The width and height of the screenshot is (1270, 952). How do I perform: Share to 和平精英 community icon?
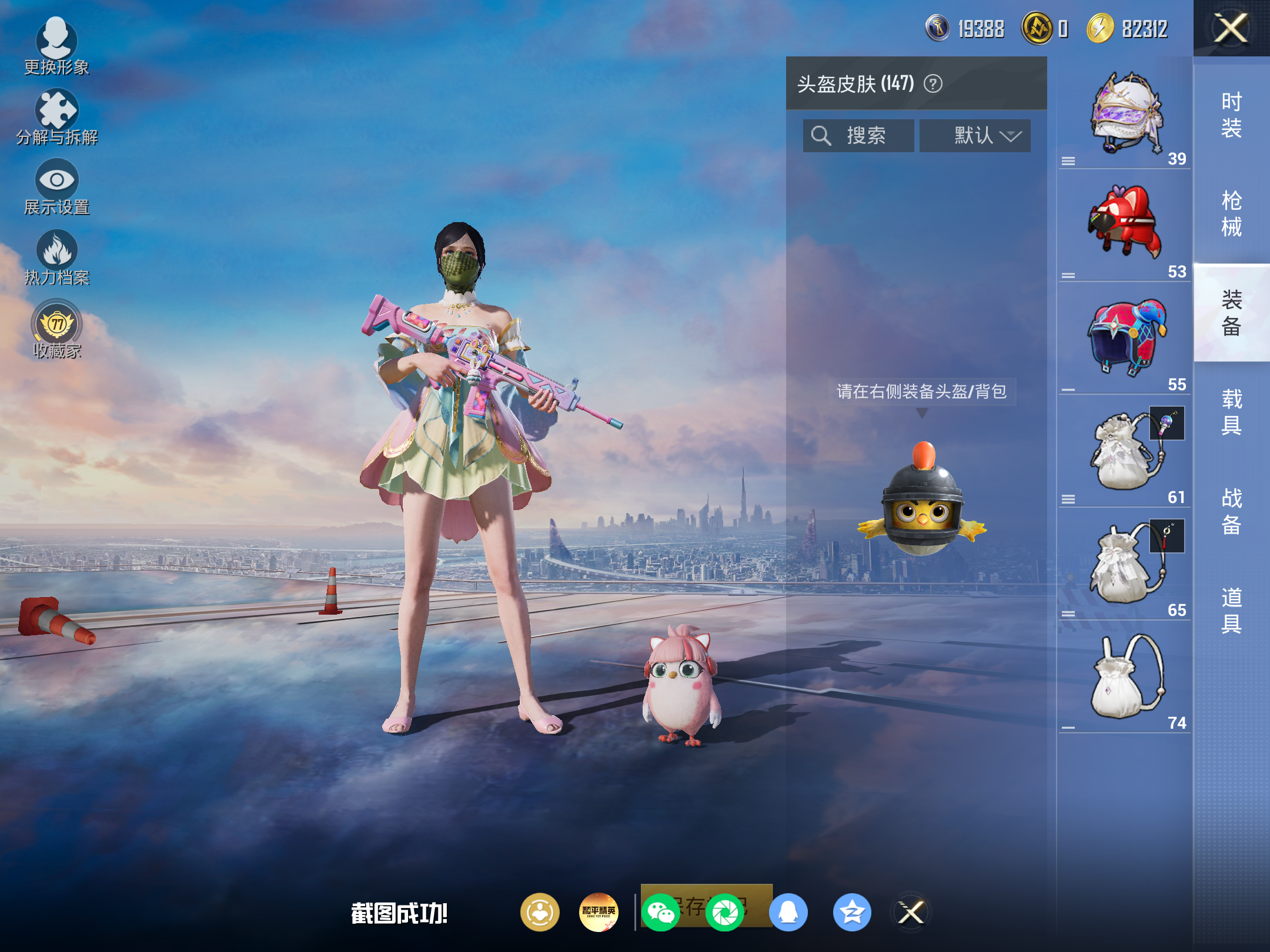tap(599, 912)
